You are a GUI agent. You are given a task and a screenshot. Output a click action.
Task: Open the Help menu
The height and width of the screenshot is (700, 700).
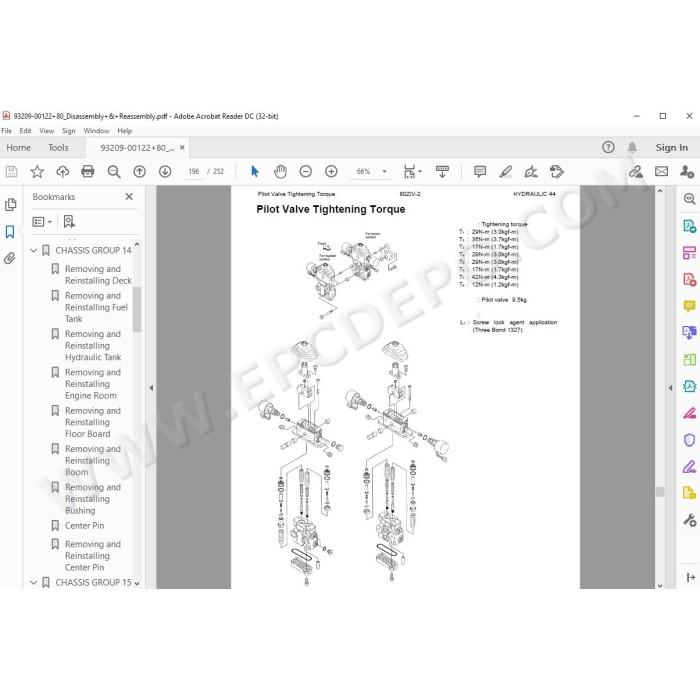tap(125, 131)
